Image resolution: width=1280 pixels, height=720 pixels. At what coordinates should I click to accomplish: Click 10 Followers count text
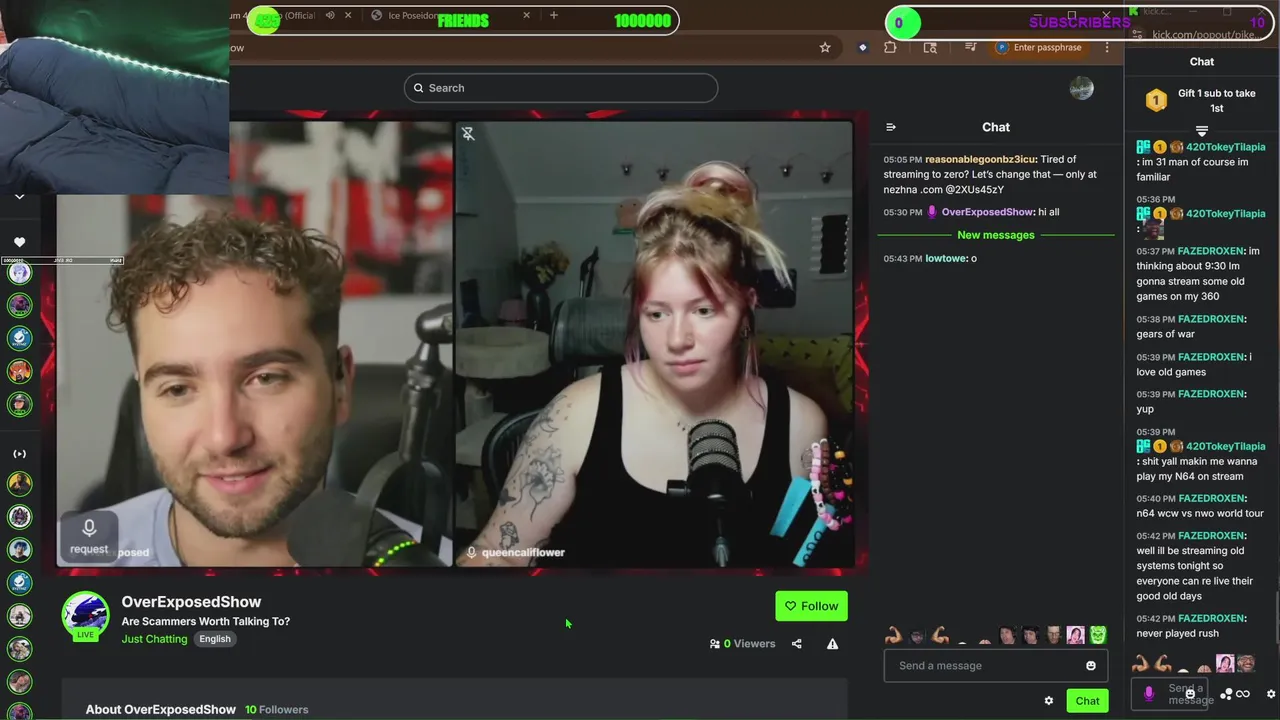pyautogui.click(x=277, y=710)
